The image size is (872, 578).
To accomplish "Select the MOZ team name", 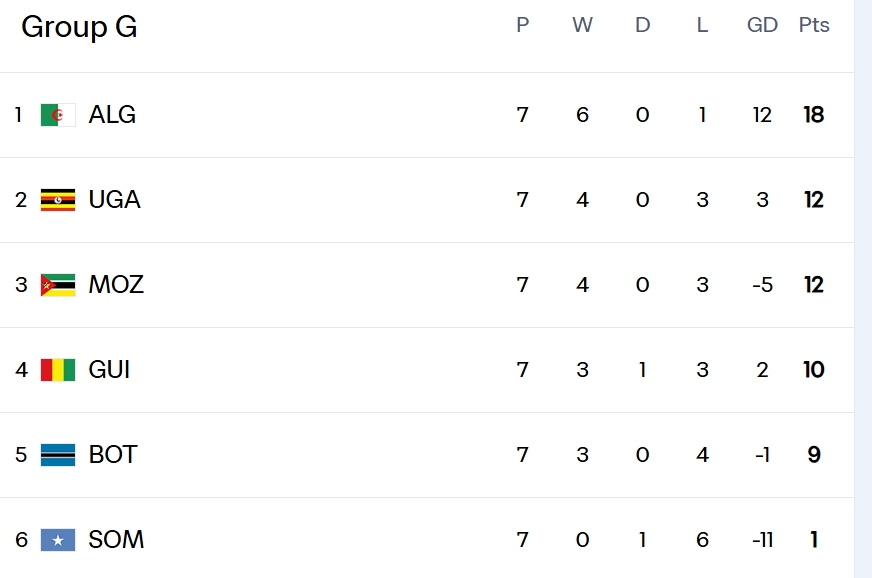I will click(x=116, y=285).
